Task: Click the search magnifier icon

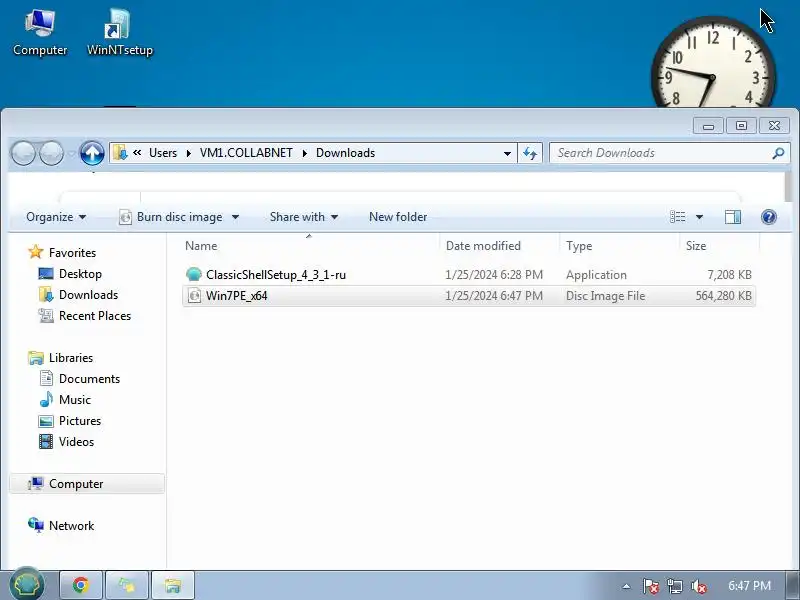Action: coord(778,153)
